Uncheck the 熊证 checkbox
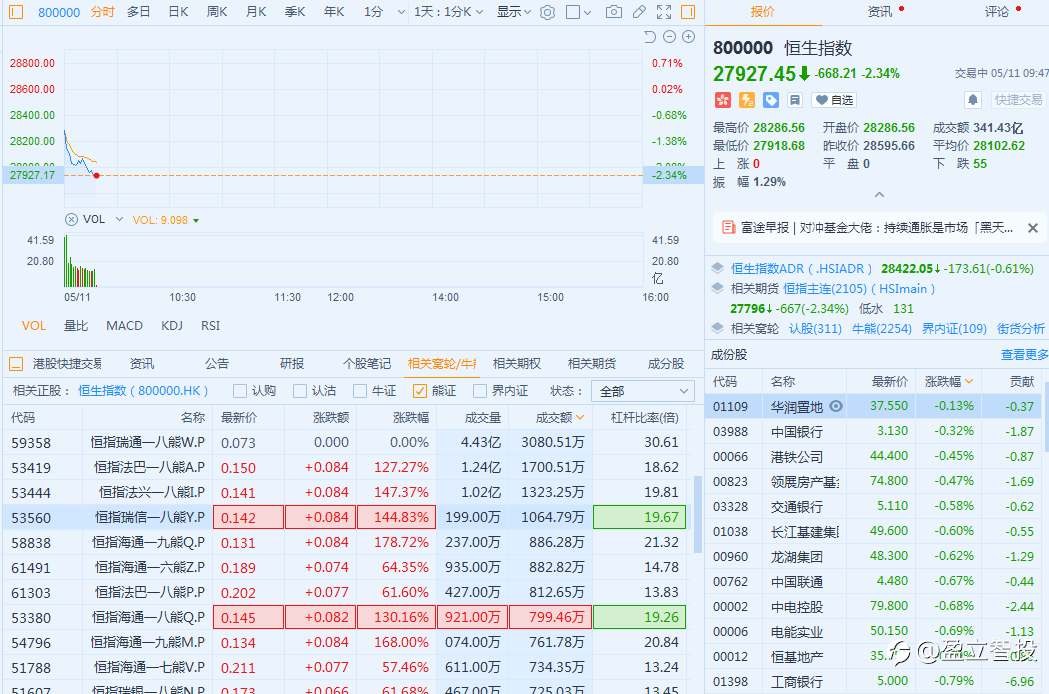Screen dimensions: 1049x694 point(420,391)
